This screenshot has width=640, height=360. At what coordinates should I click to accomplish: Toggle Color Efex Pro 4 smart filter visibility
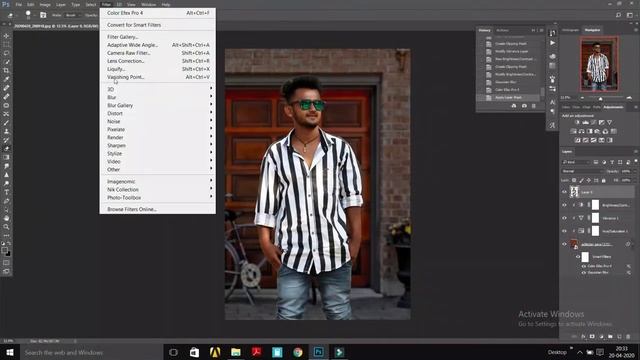[584, 266]
